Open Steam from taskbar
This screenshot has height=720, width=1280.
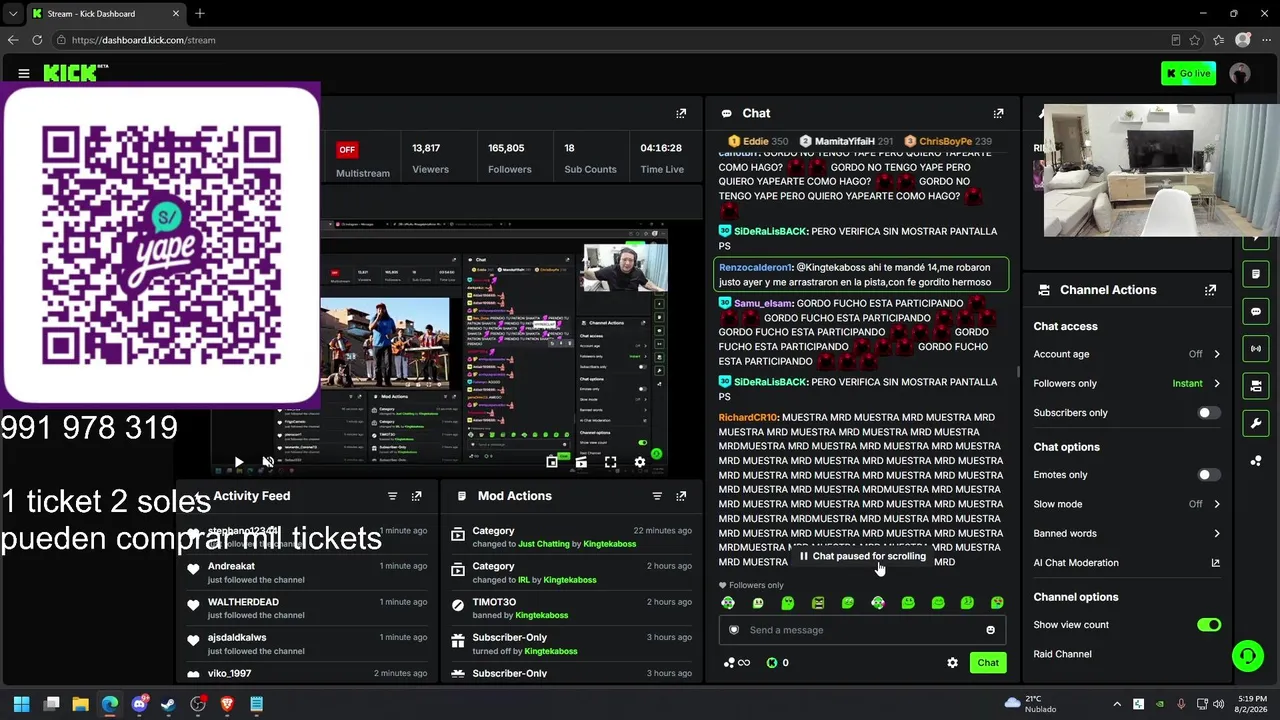[168, 704]
